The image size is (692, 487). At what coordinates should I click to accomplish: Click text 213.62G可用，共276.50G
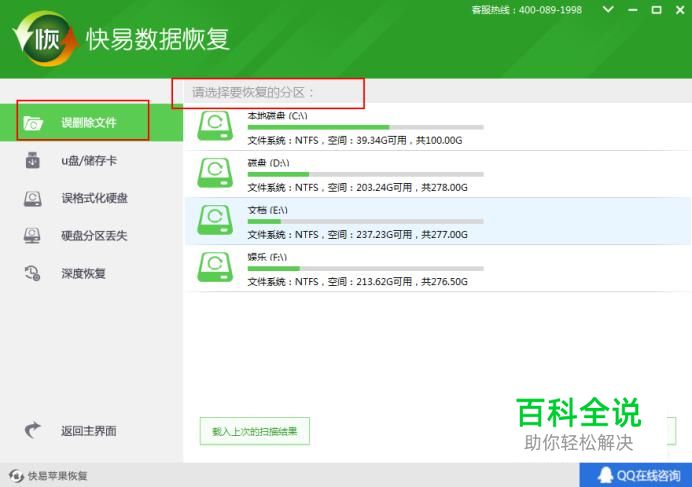tap(412, 282)
